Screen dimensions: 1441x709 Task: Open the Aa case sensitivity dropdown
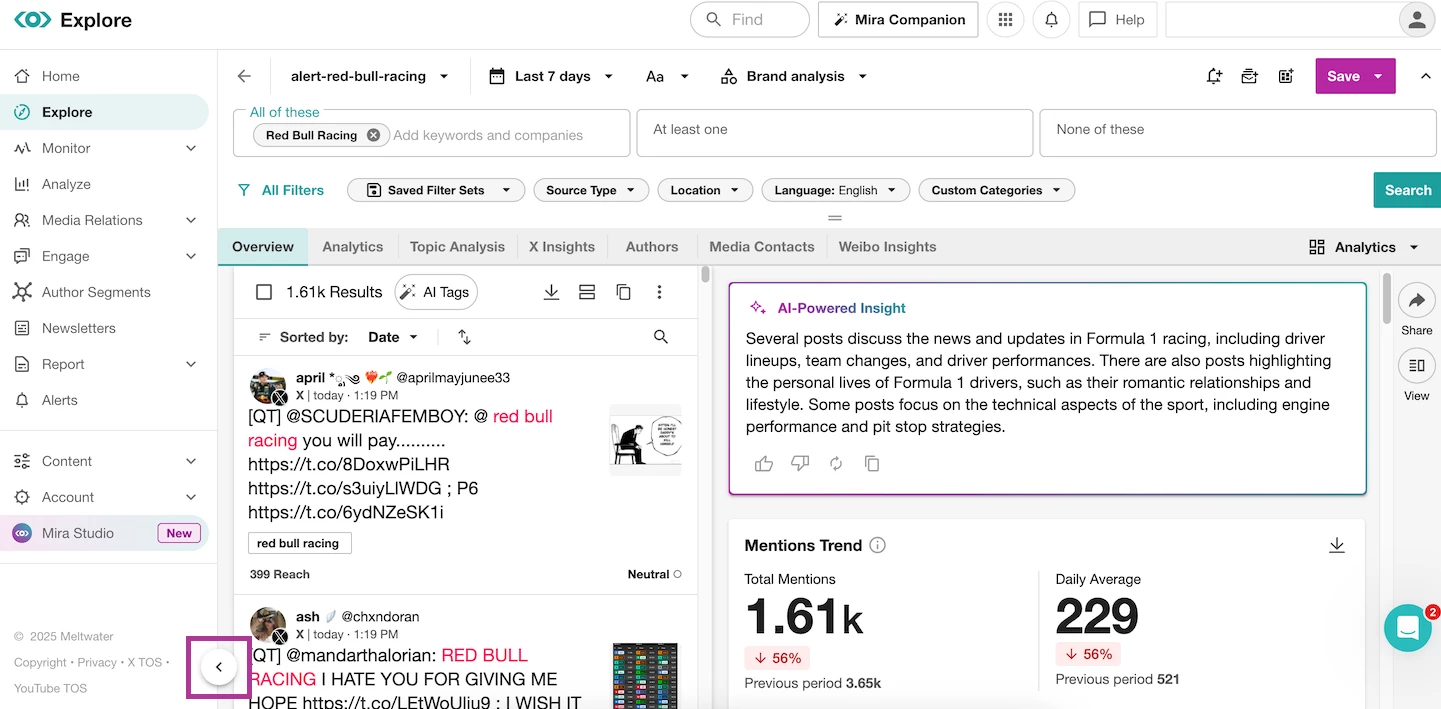coord(668,76)
